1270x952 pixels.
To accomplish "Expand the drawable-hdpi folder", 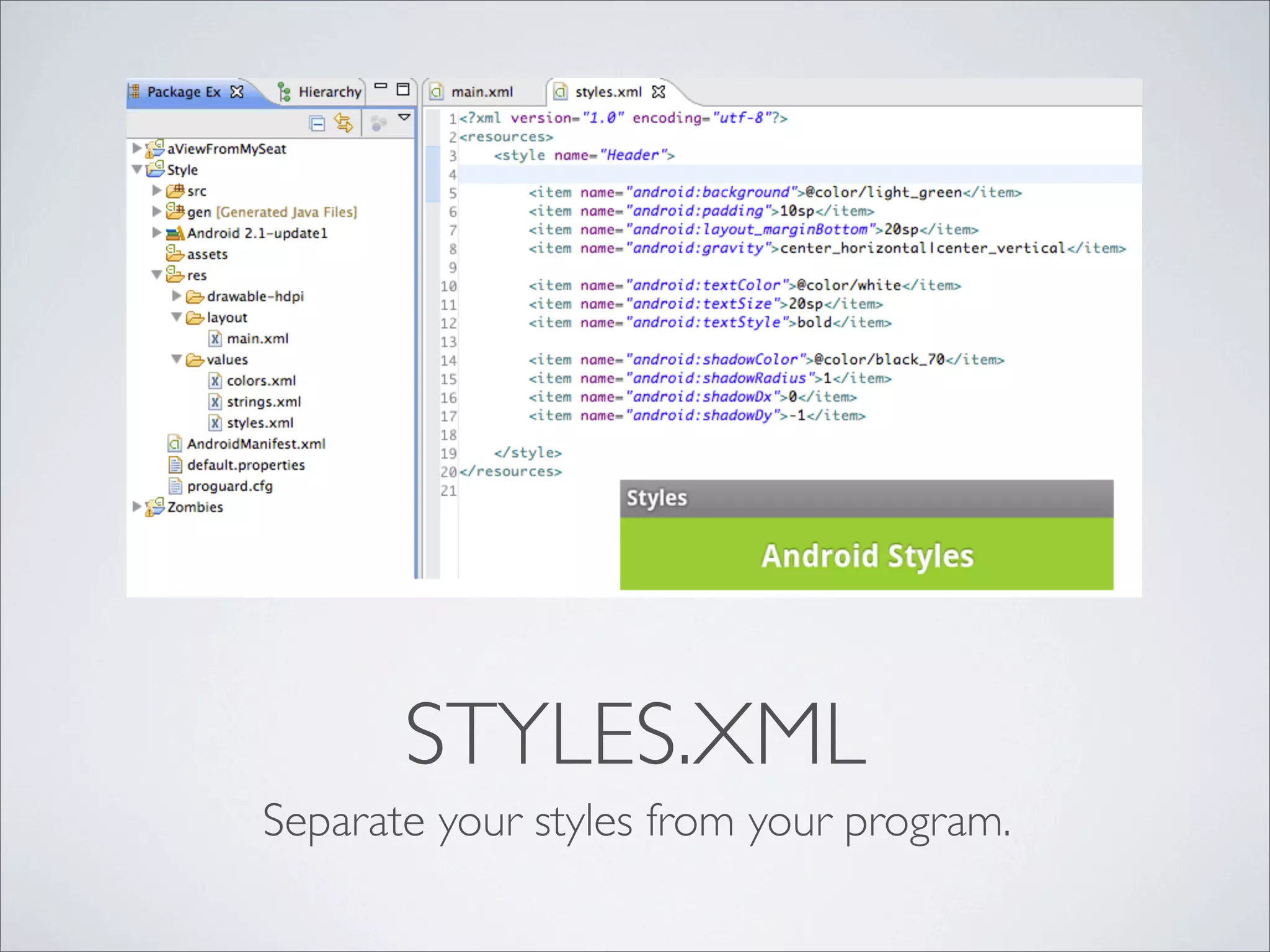I will click(x=177, y=296).
